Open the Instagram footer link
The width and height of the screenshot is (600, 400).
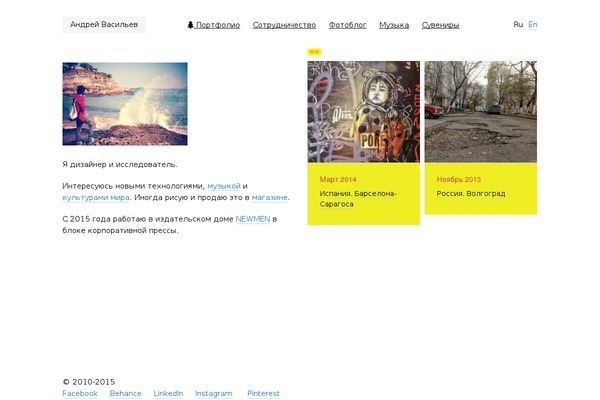214,393
